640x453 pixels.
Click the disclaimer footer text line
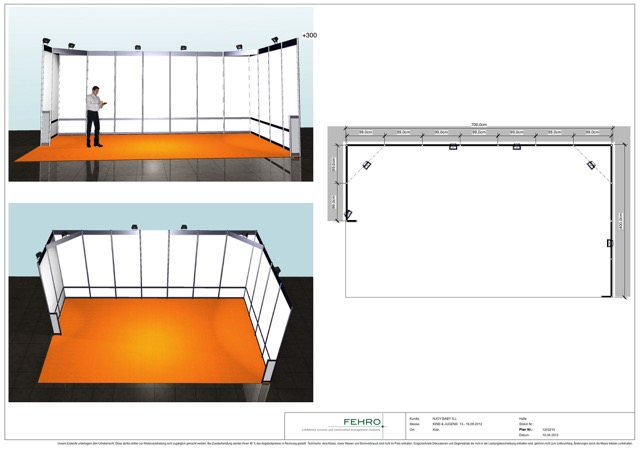tap(320, 444)
